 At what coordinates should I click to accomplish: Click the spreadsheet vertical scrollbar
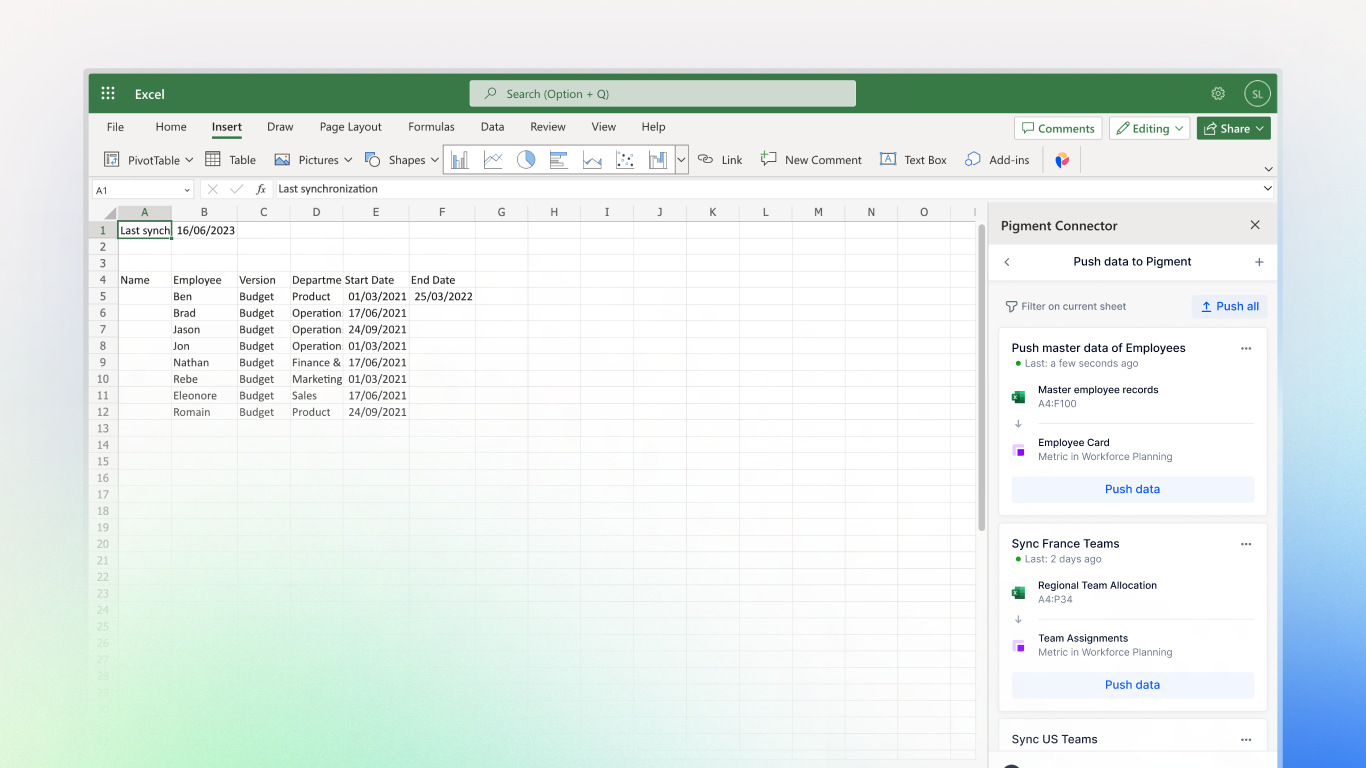981,377
